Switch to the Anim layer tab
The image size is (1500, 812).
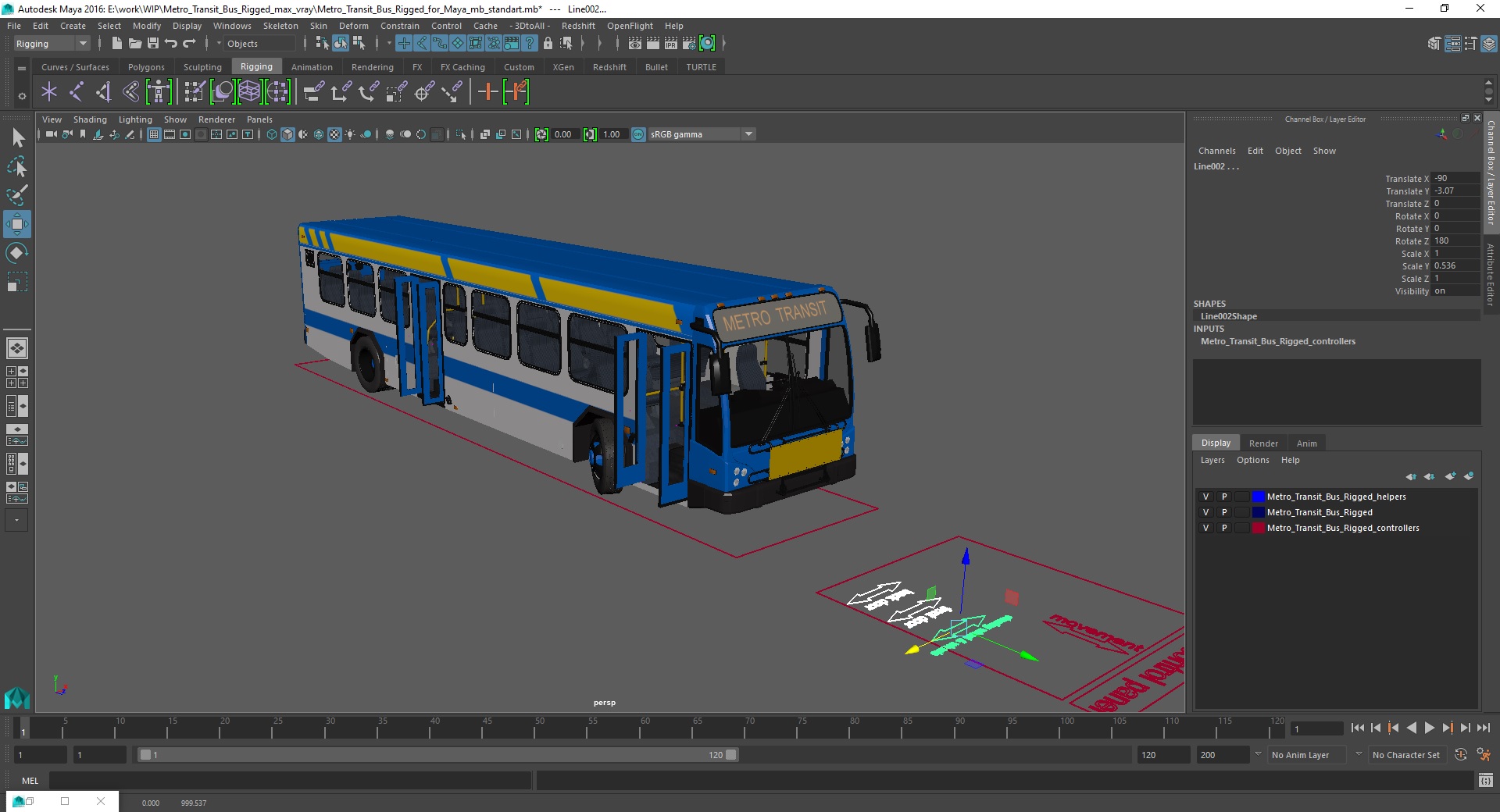[x=1307, y=443]
